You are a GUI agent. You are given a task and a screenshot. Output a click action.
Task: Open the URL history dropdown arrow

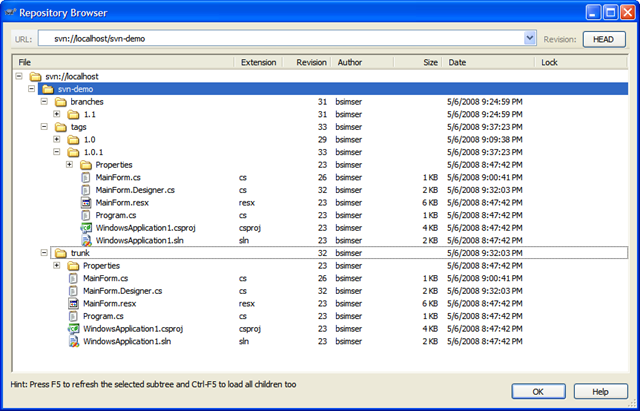[529, 38]
